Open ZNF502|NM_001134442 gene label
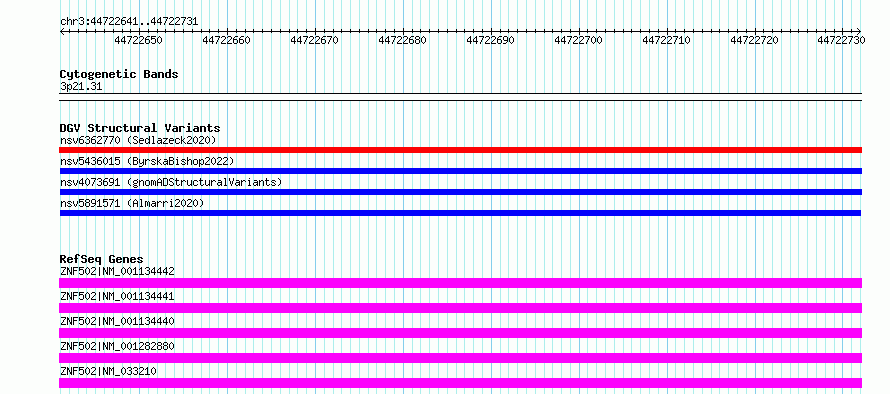This screenshot has width=890, height=394. (117, 271)
